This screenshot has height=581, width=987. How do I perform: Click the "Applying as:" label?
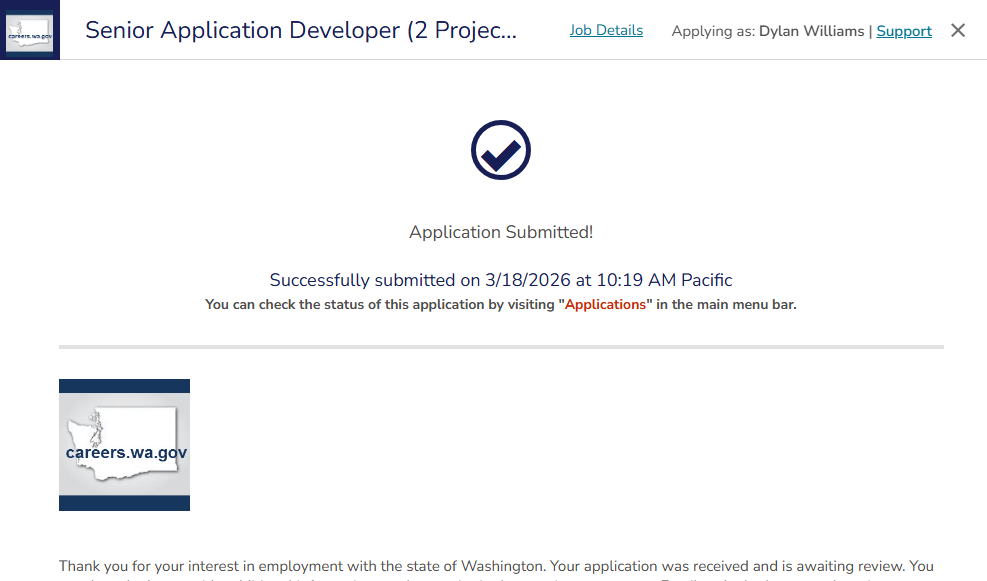(x=713, y=31)
